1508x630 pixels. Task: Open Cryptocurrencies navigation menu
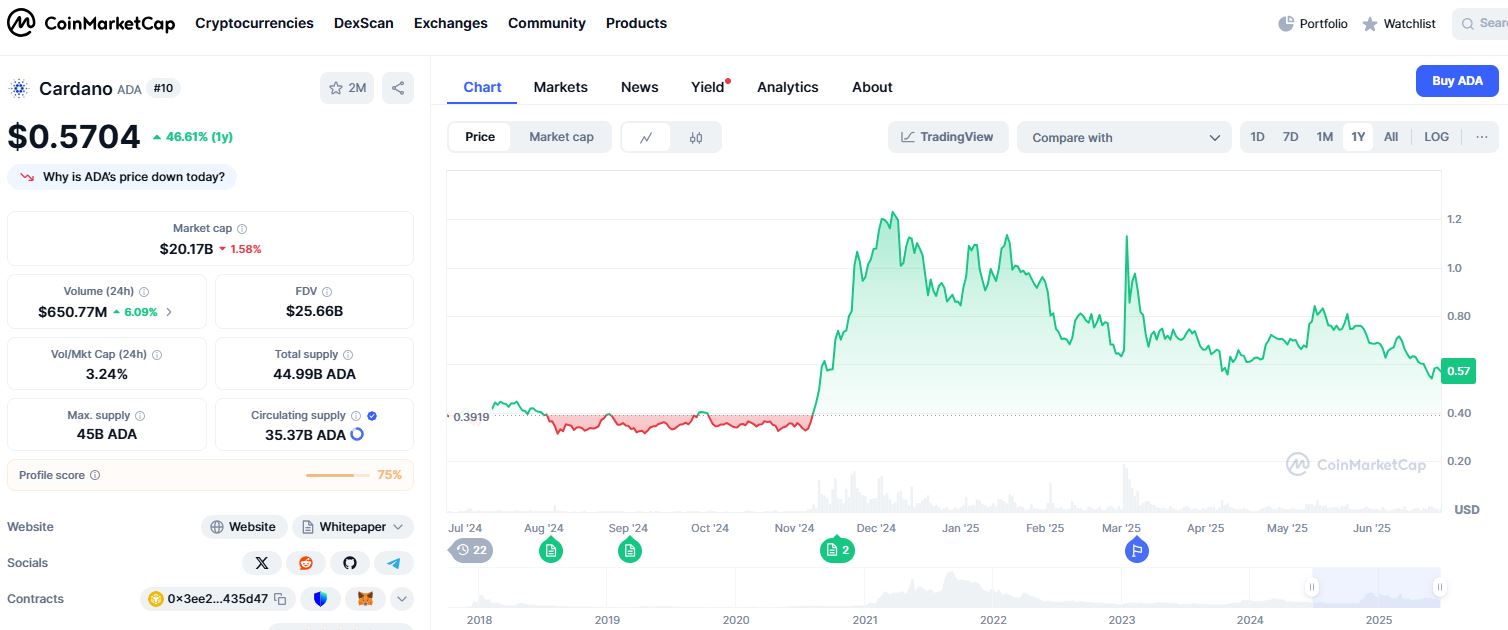tap(254, 23)
